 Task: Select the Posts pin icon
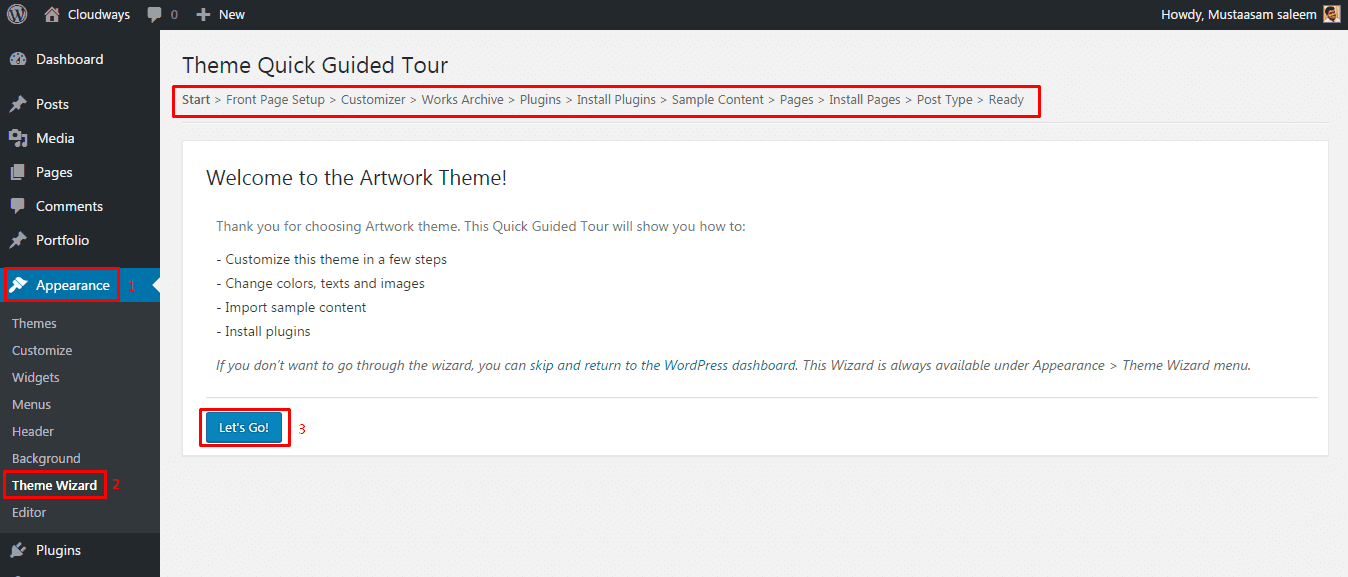point(18,104)
